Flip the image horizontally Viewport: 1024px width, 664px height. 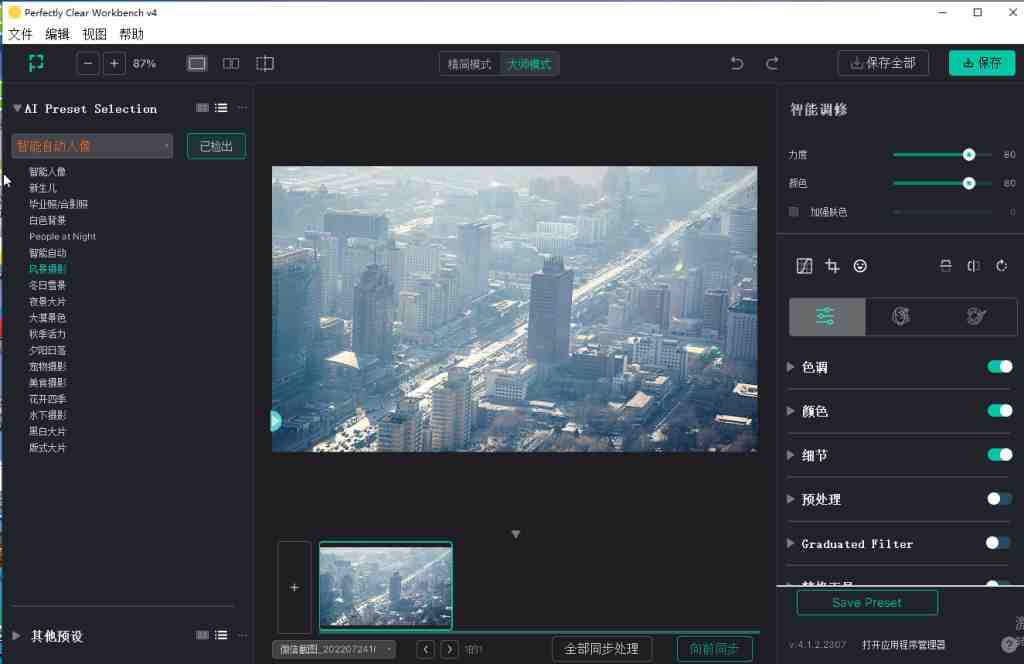pyautogui.click(x=973, y=266)
